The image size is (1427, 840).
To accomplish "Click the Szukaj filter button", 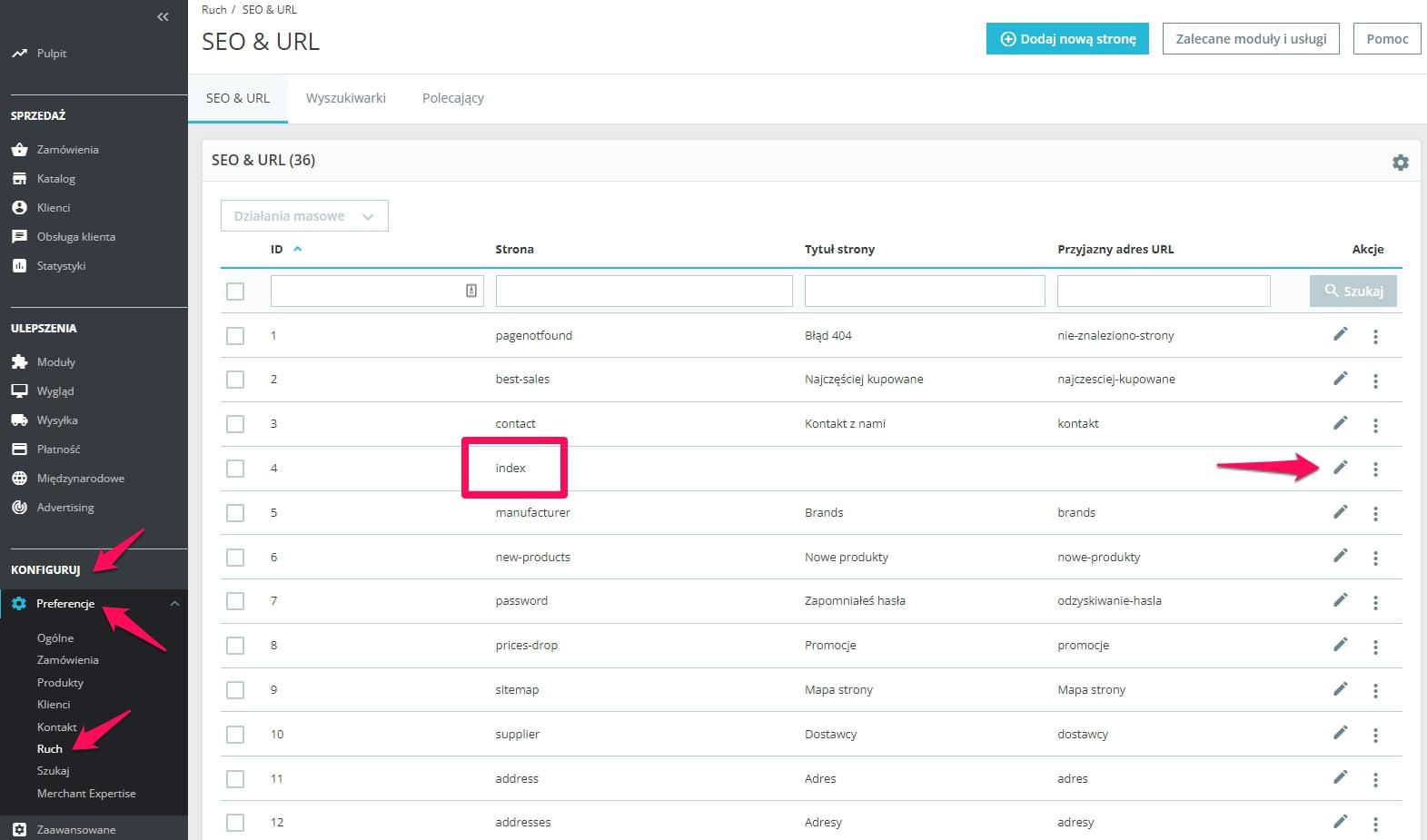I will tap(1353, 291).
